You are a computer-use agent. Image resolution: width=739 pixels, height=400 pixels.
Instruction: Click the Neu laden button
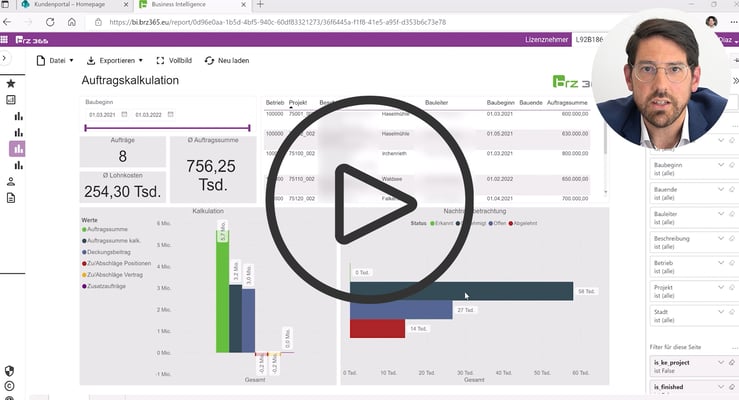(227, 60)
